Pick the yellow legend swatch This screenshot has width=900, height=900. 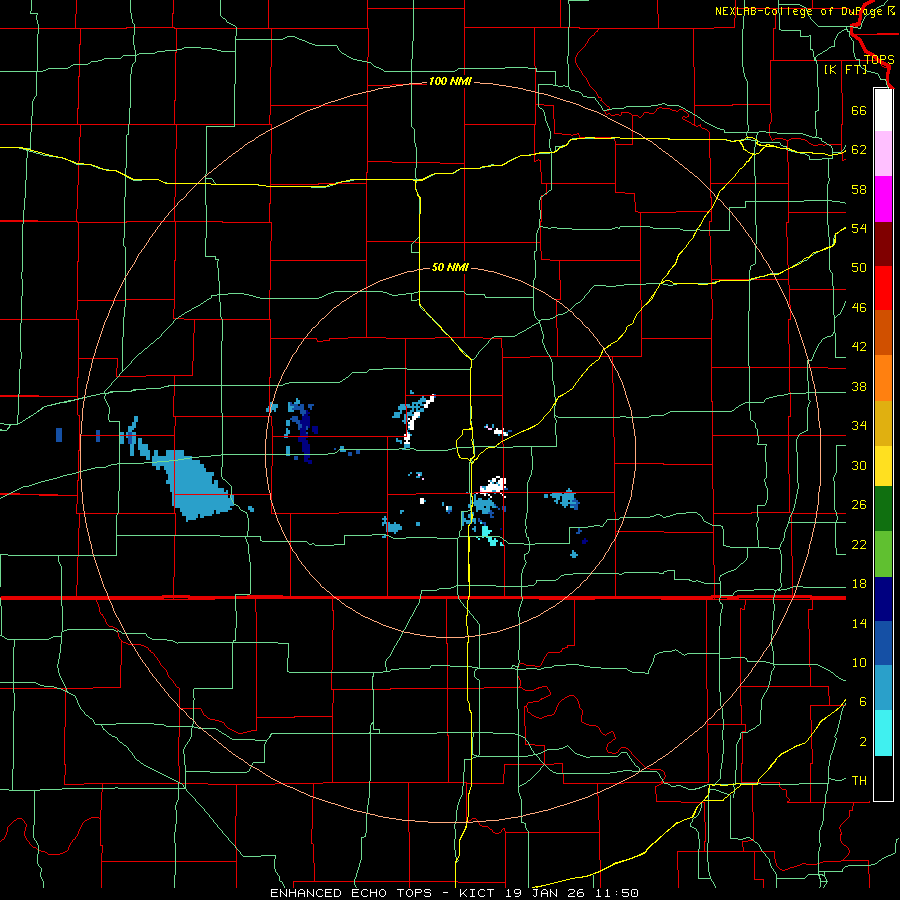tap(883, 465)
